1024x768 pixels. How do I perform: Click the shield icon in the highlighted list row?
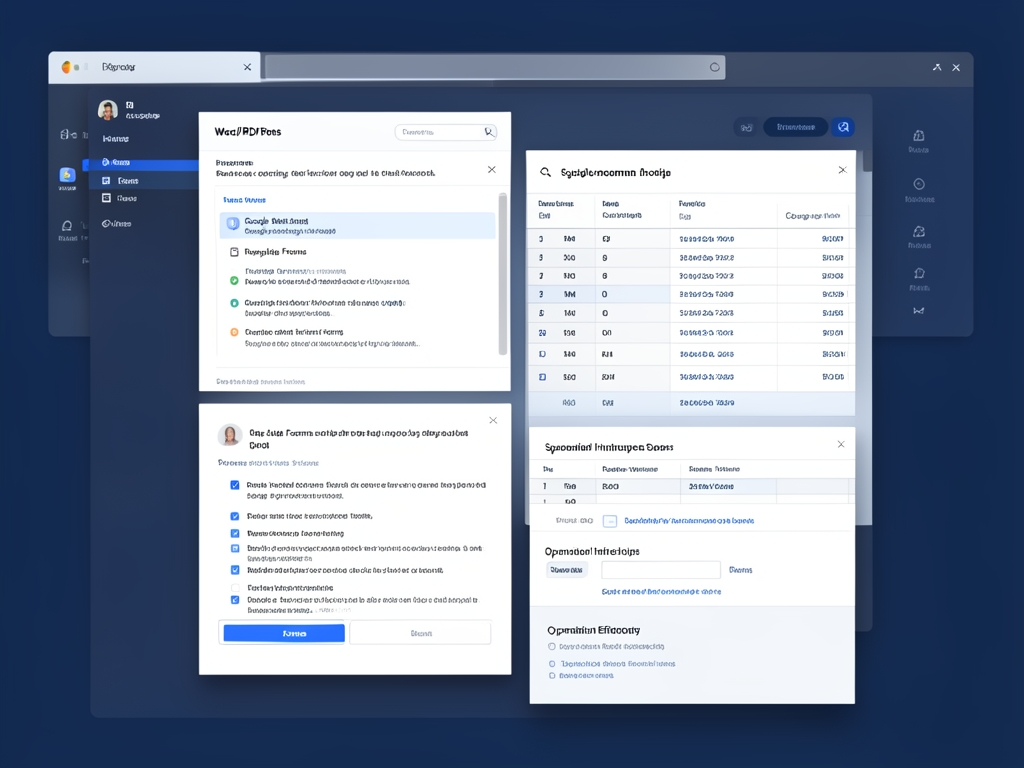point(233,225)
